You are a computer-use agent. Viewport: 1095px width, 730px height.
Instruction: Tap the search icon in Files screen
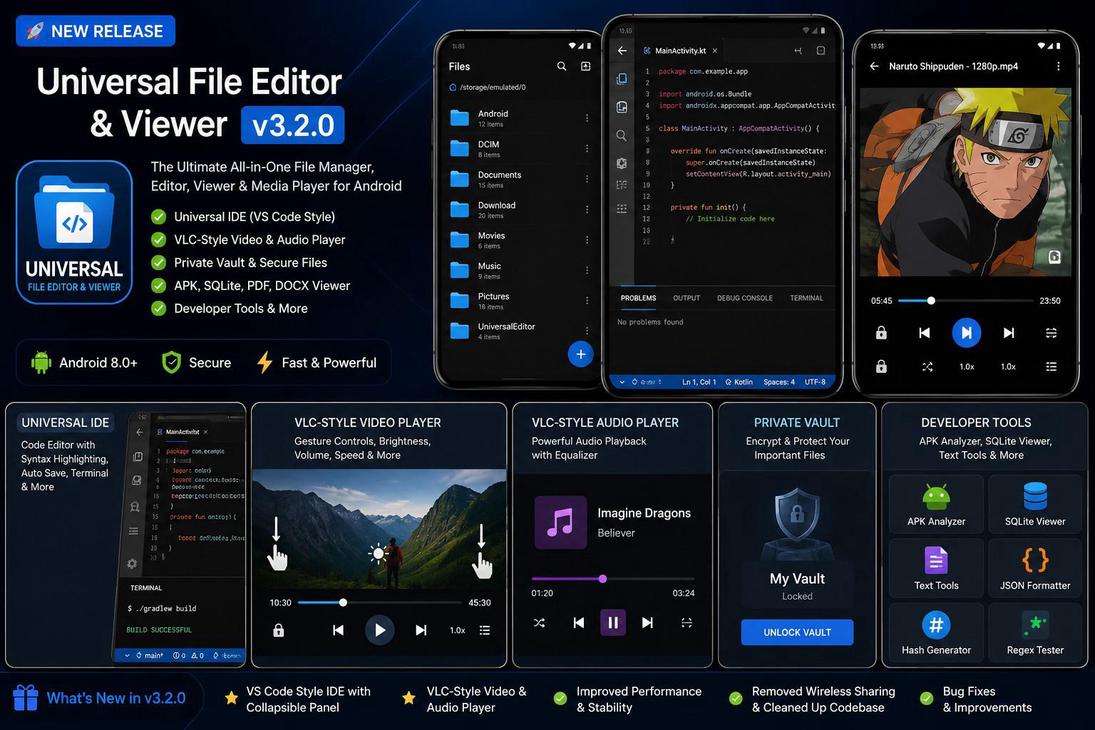click(x=561, y=66)
